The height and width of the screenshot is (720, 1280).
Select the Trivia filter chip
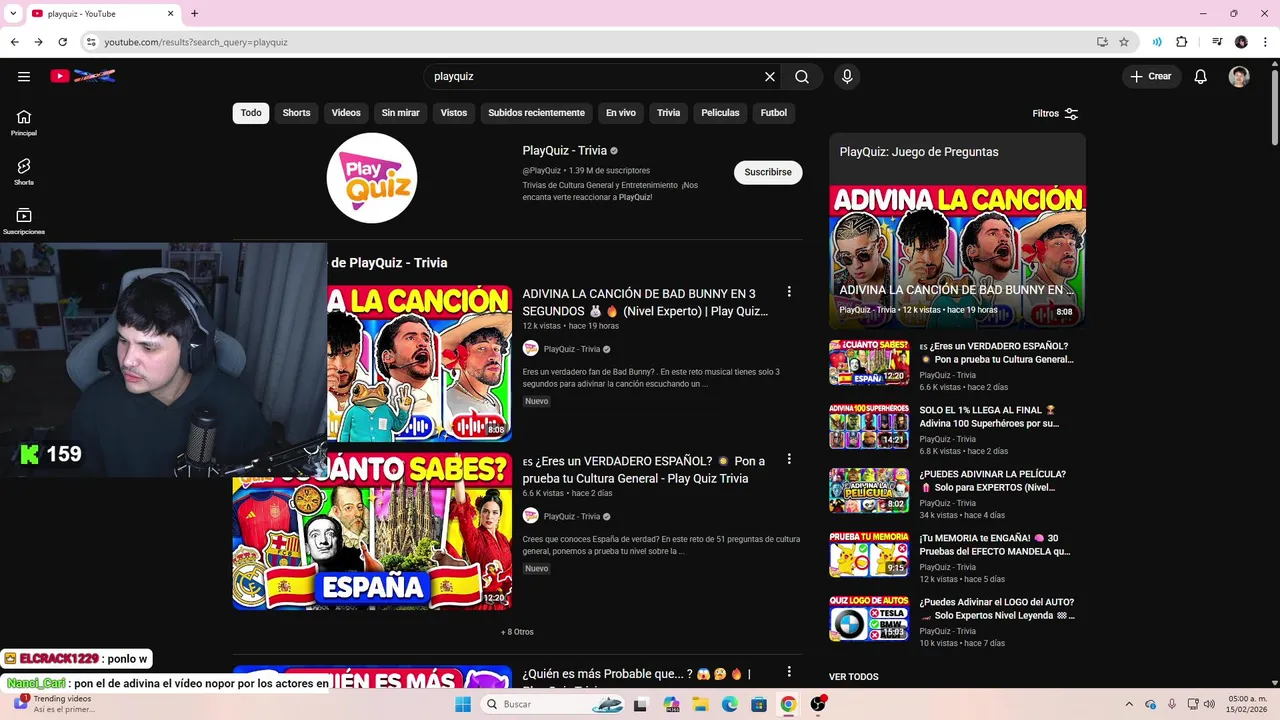point(668,113)
